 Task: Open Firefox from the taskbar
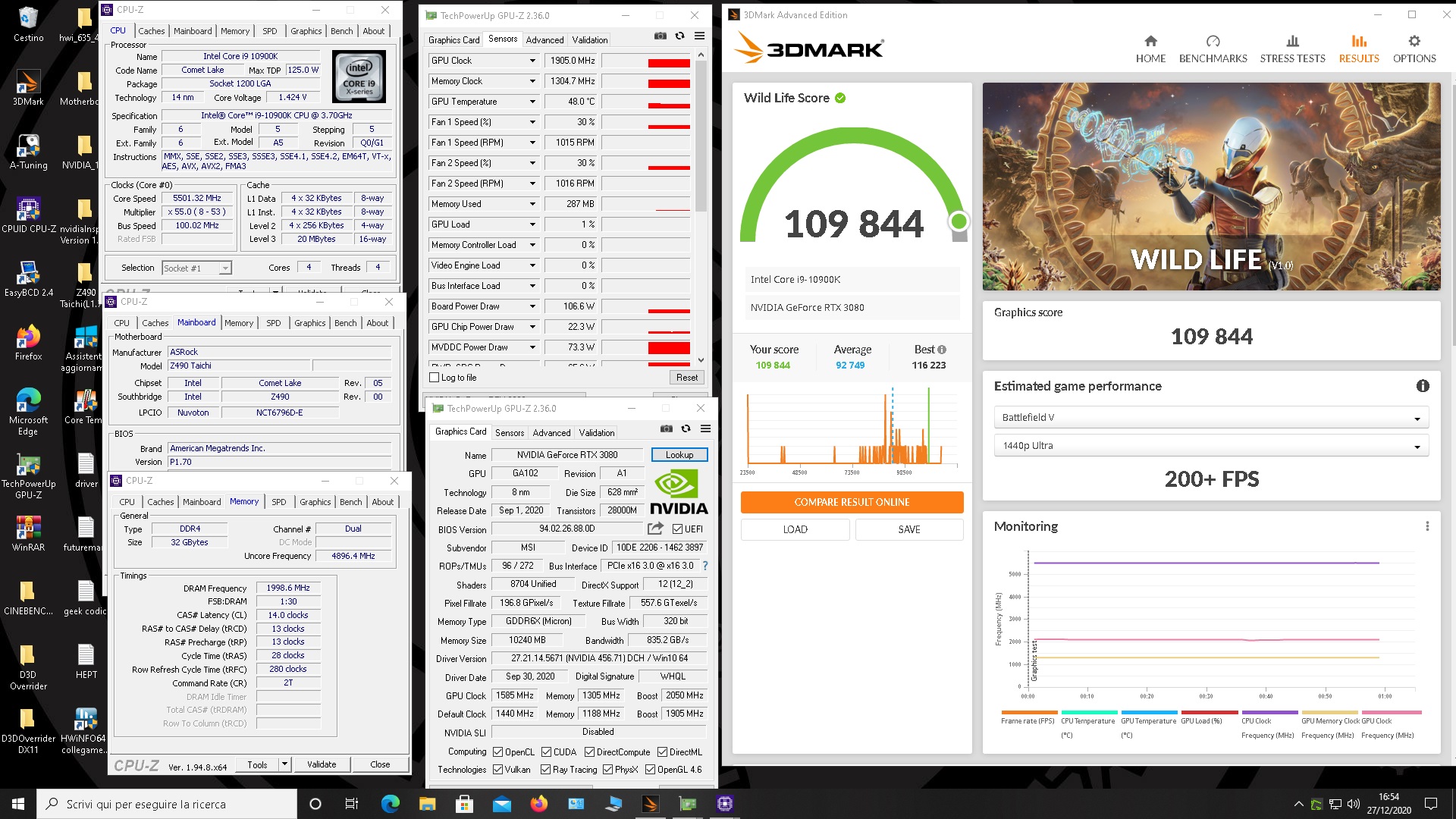[538, 804]
